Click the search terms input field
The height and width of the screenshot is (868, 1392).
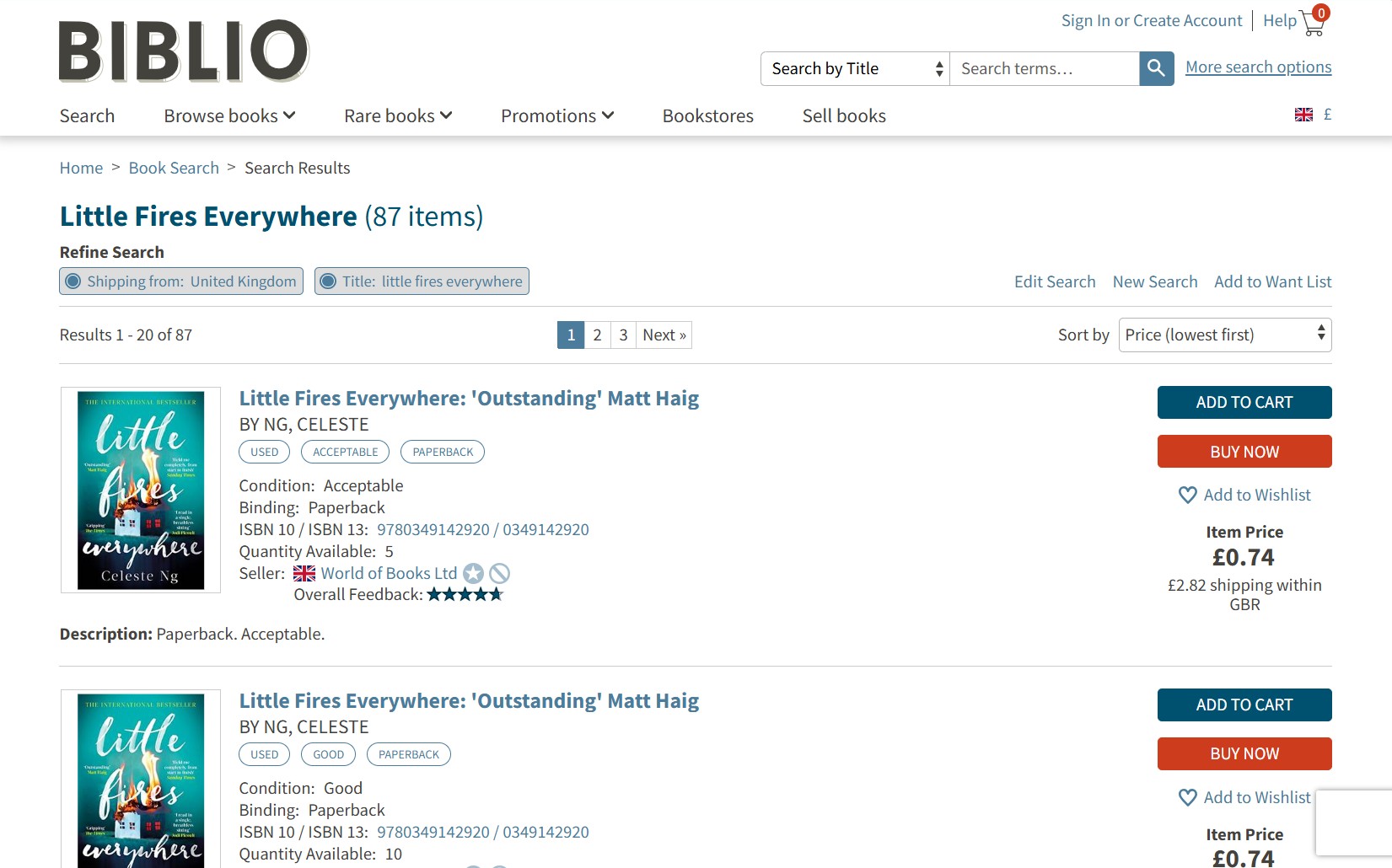pyautogui.click(x=1044, y=68)
